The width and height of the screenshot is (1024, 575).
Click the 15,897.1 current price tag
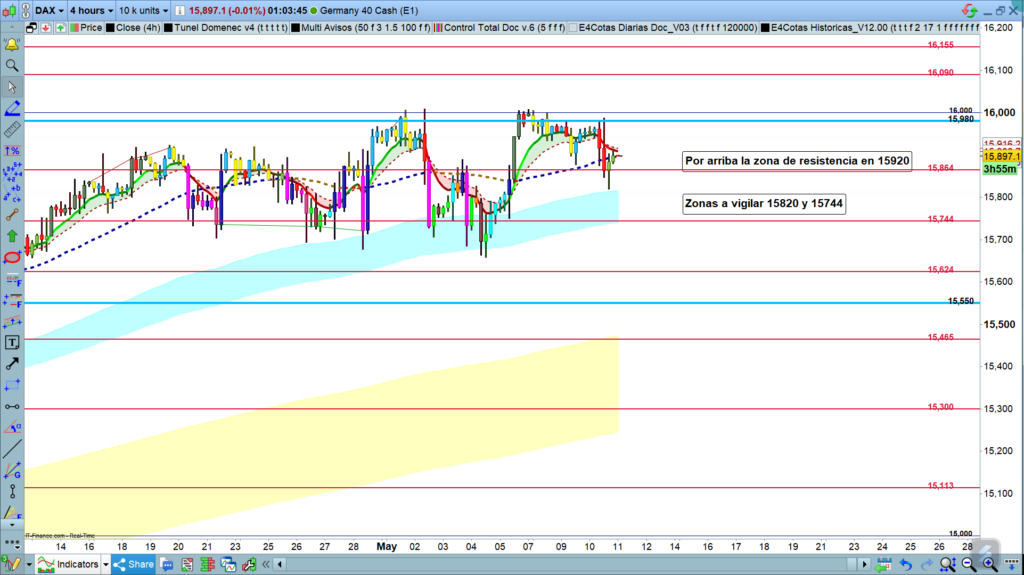pos(1001,157)
